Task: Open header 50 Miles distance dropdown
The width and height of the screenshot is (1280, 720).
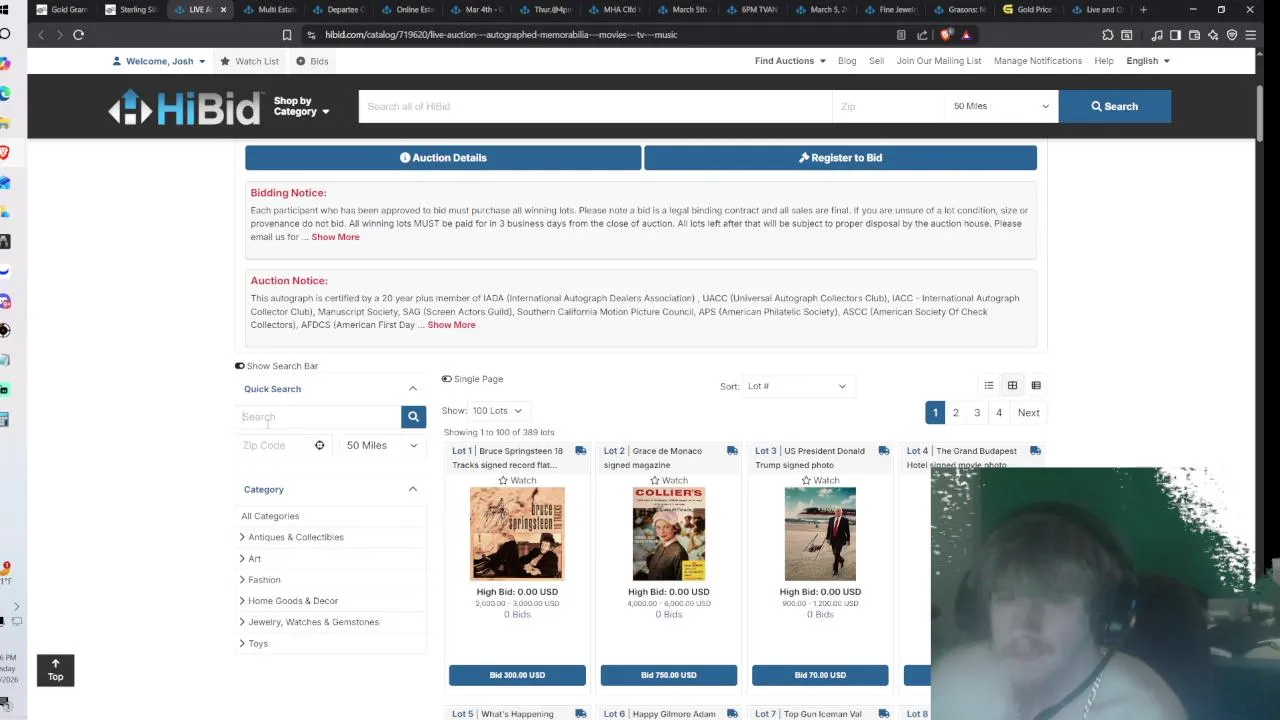Action: (x=1001, y=106)
